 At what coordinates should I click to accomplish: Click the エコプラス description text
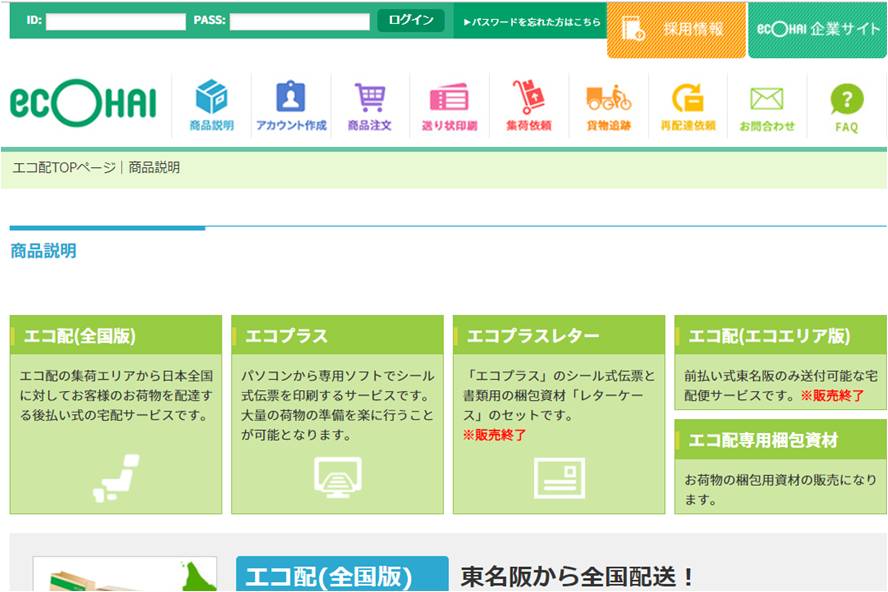338,405
